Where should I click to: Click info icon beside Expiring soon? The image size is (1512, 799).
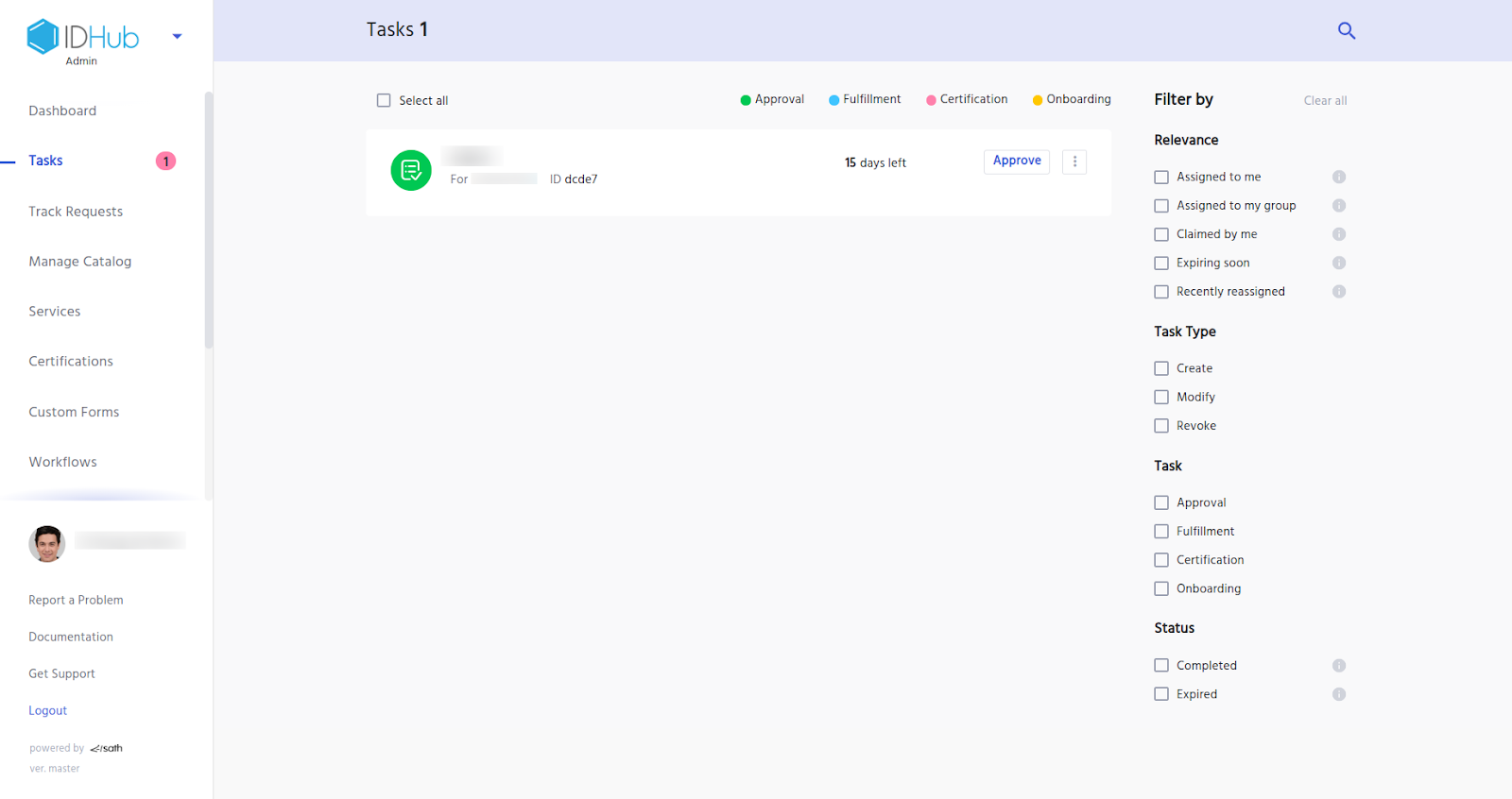[x=1339, y=263]
